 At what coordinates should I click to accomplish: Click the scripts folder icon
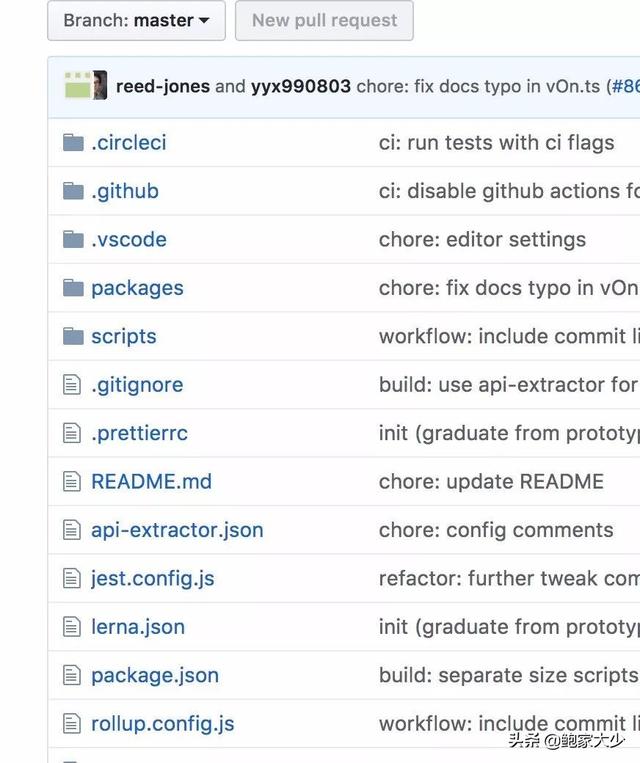[x=73, y=336]
